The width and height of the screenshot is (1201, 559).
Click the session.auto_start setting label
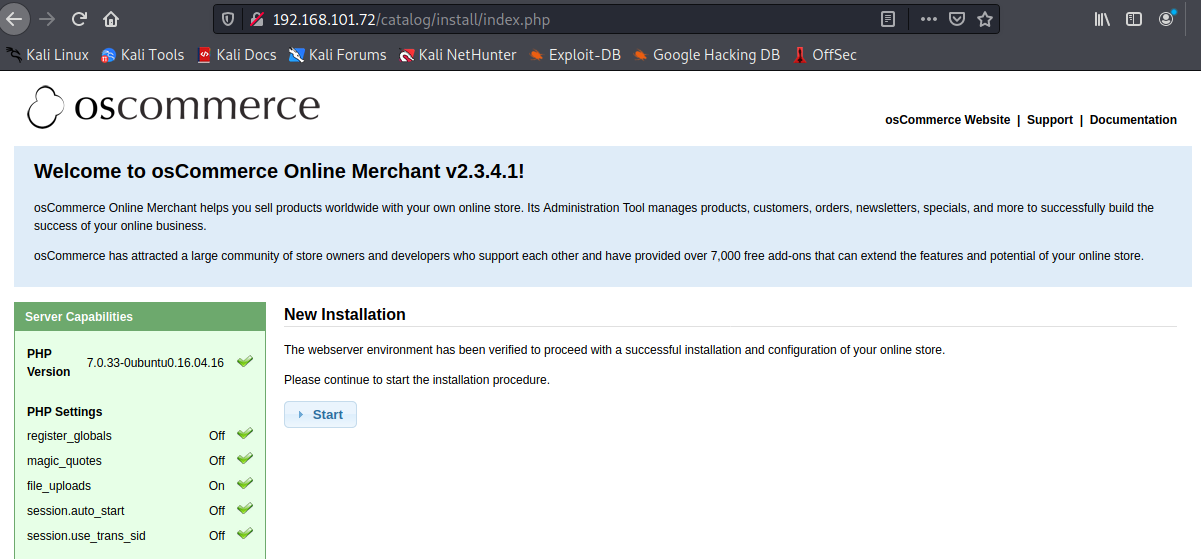pyautogui.click(x=76, y=511)
